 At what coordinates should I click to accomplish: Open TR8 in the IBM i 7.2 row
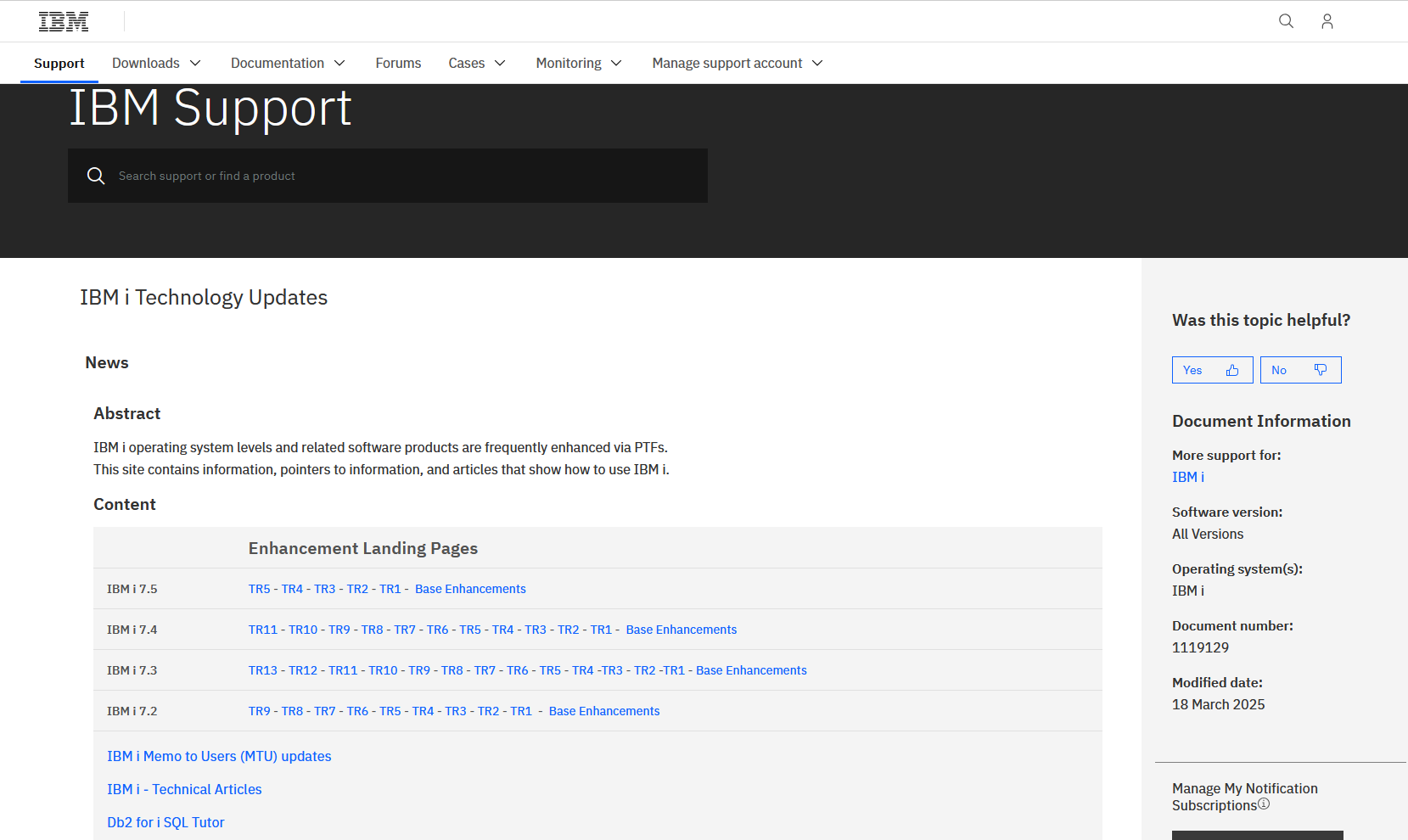click(x=292, y=711)
